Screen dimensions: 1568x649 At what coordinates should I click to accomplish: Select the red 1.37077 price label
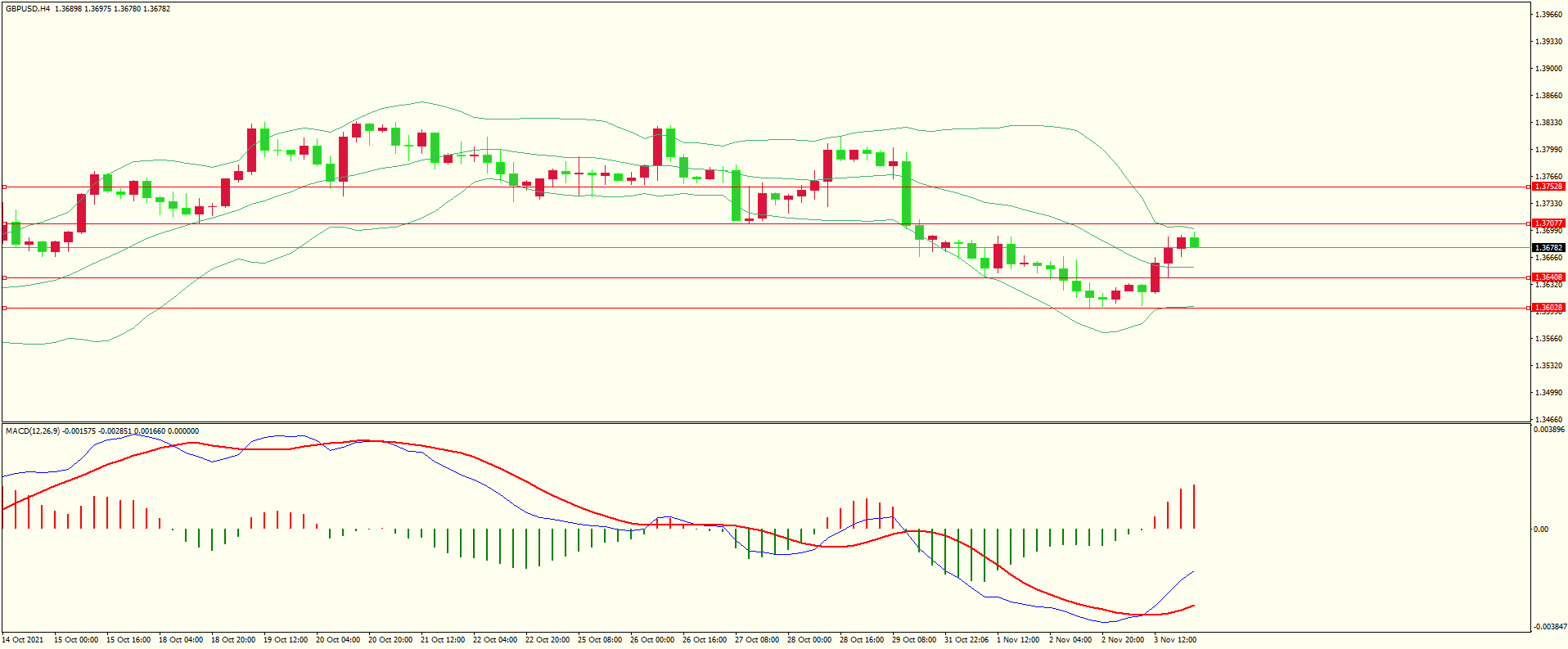[x=1548, y=223]
